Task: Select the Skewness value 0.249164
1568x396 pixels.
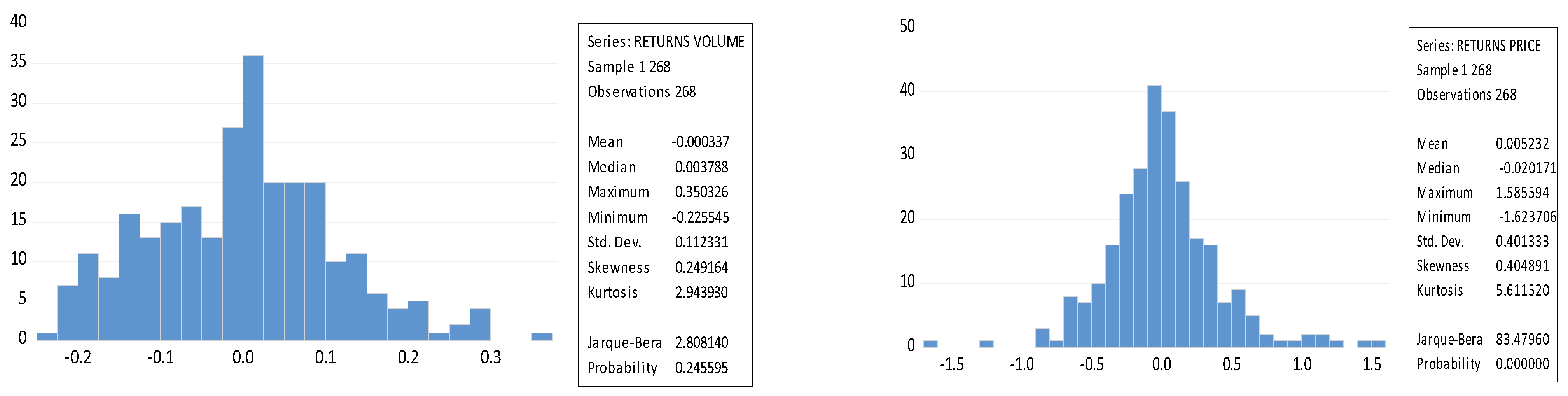Action: point(701,268)
